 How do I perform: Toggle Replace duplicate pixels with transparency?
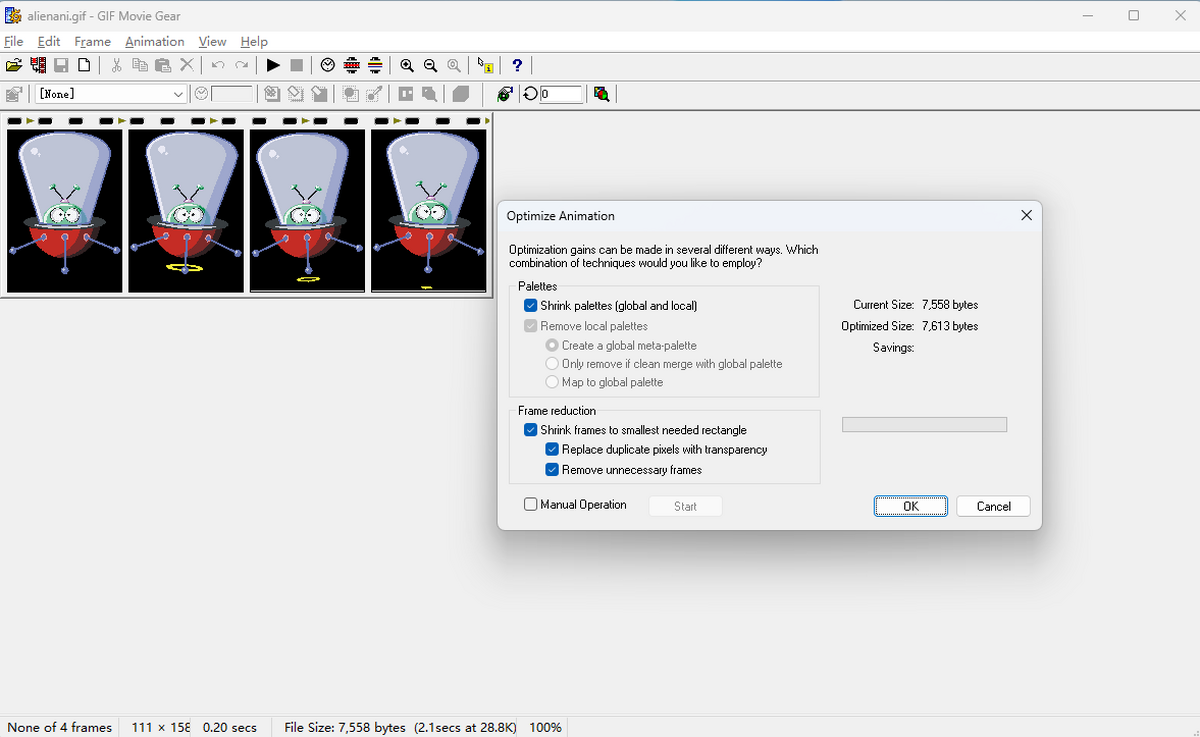(552, 450)
